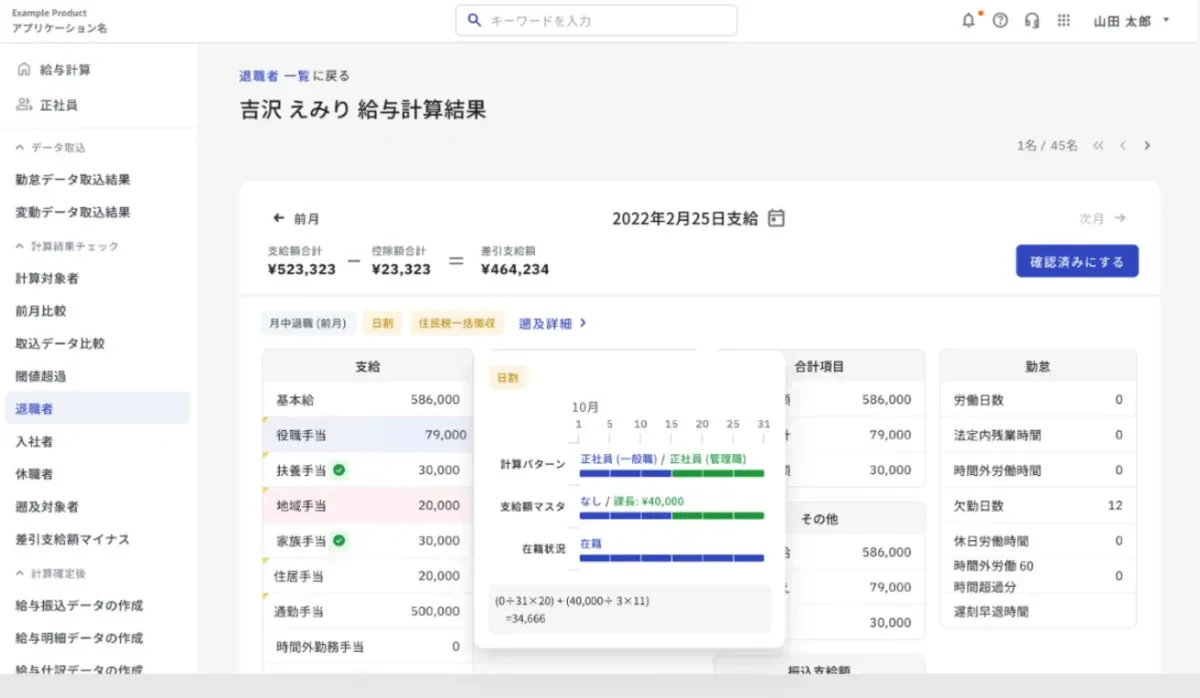Click green check mark beside 家族手当

coord(340,541)
